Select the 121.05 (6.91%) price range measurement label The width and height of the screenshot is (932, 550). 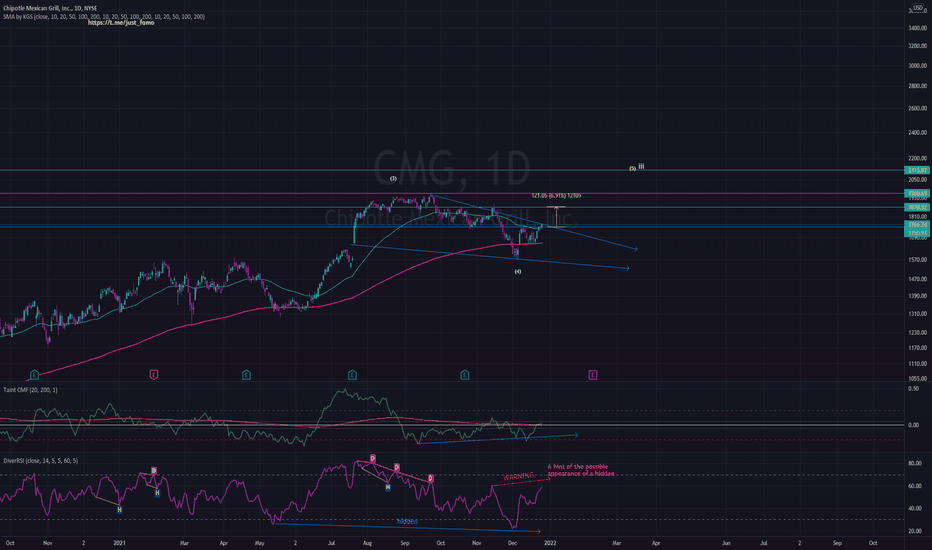[x=556, y=196]
